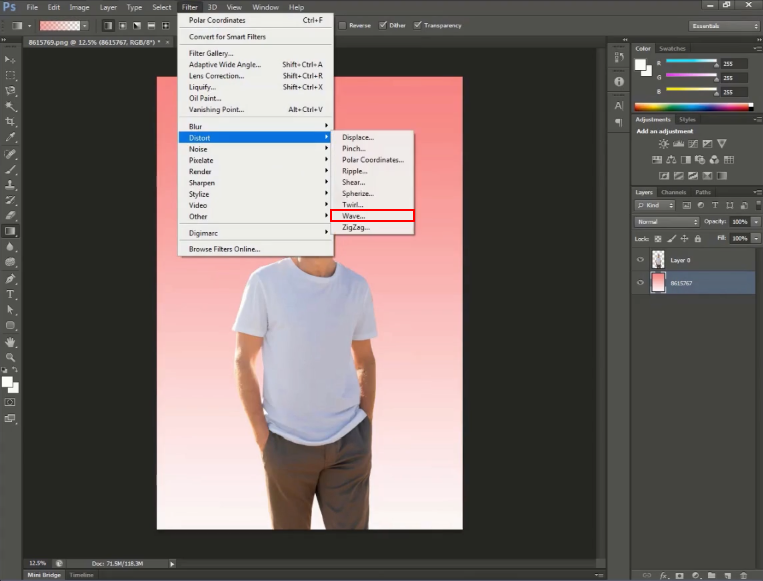Open the layer Kind filter dropdown
Image resolution: width=763 pixels, height=581 pixels.
click(x=655, y=205)
